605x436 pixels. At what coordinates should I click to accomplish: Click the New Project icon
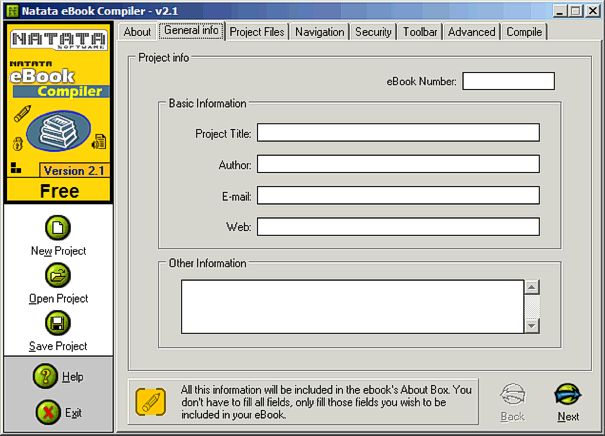pyautogui.click(x=58, y=228)
